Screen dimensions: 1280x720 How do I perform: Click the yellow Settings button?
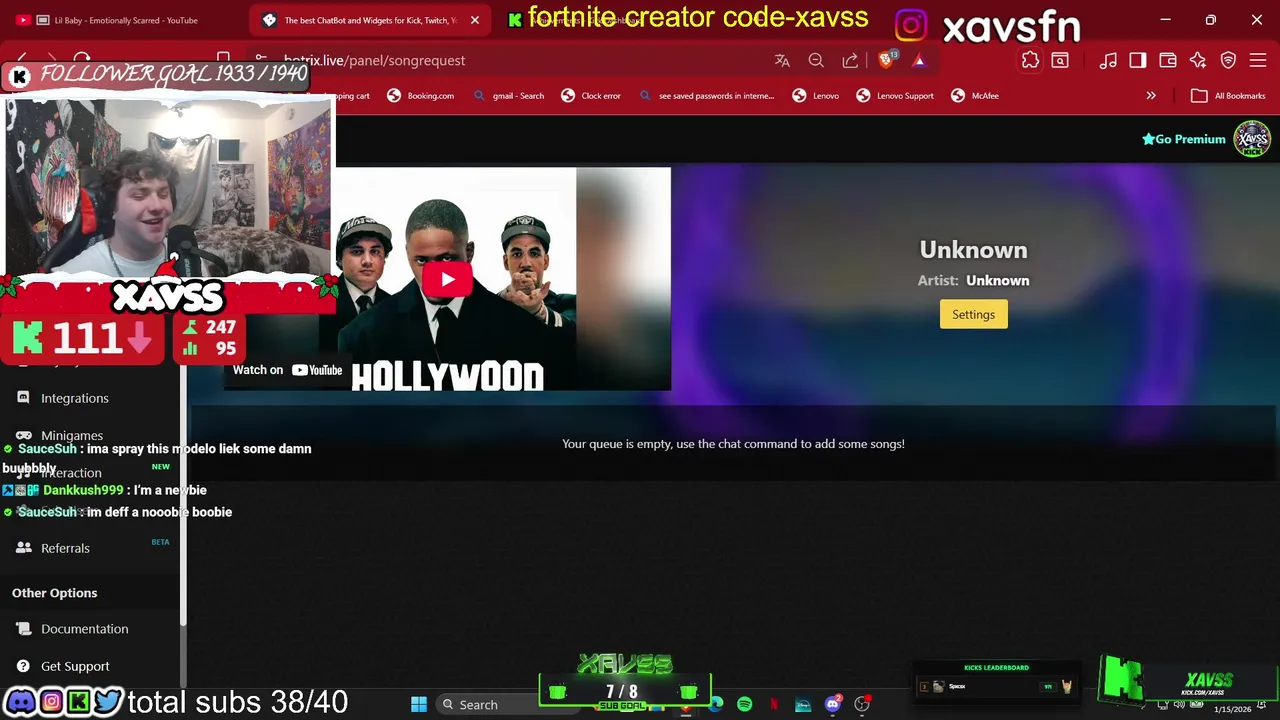[x=973, y=314]
